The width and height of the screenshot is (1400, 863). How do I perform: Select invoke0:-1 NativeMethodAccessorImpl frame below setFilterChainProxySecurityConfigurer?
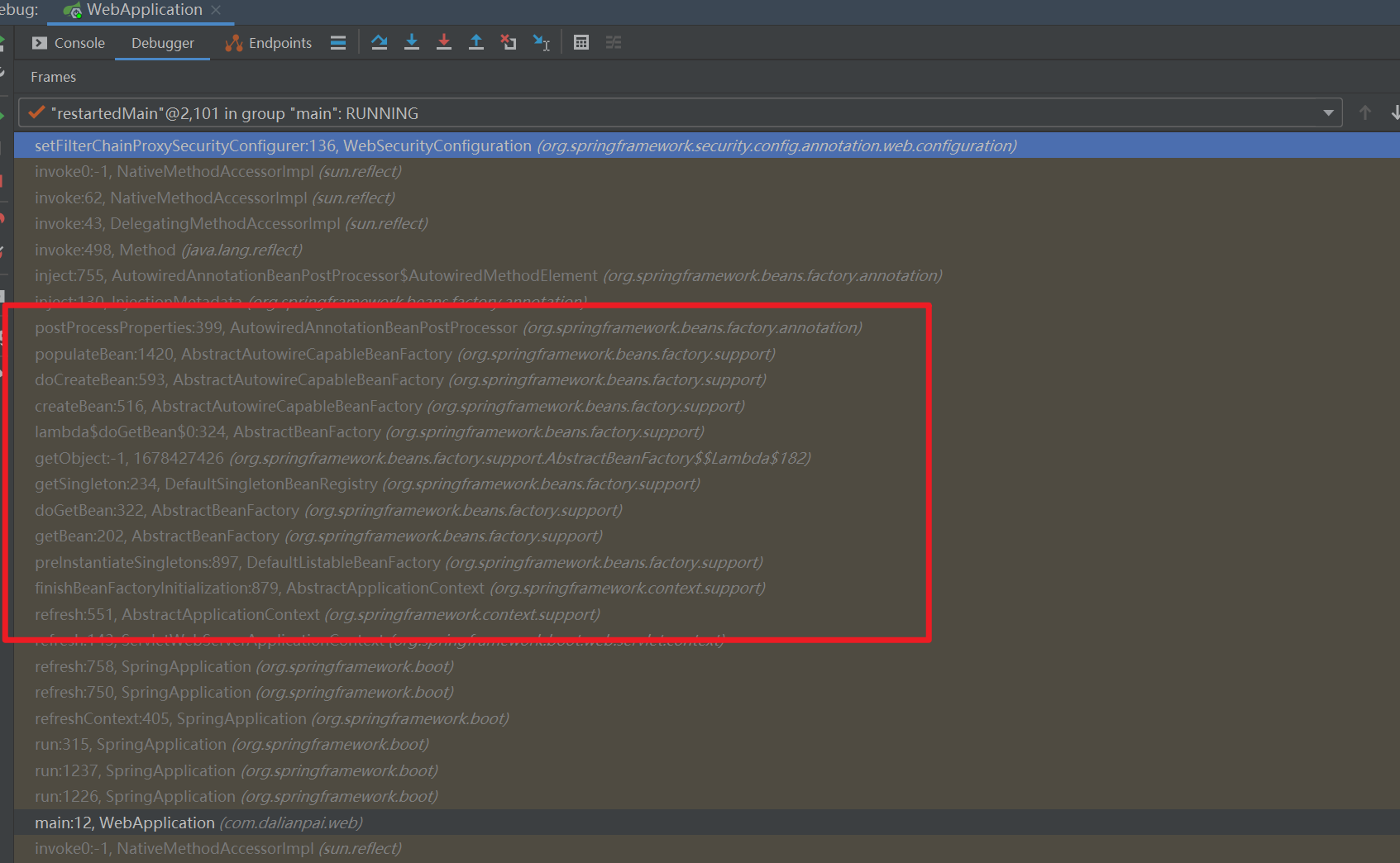point(706,172)
